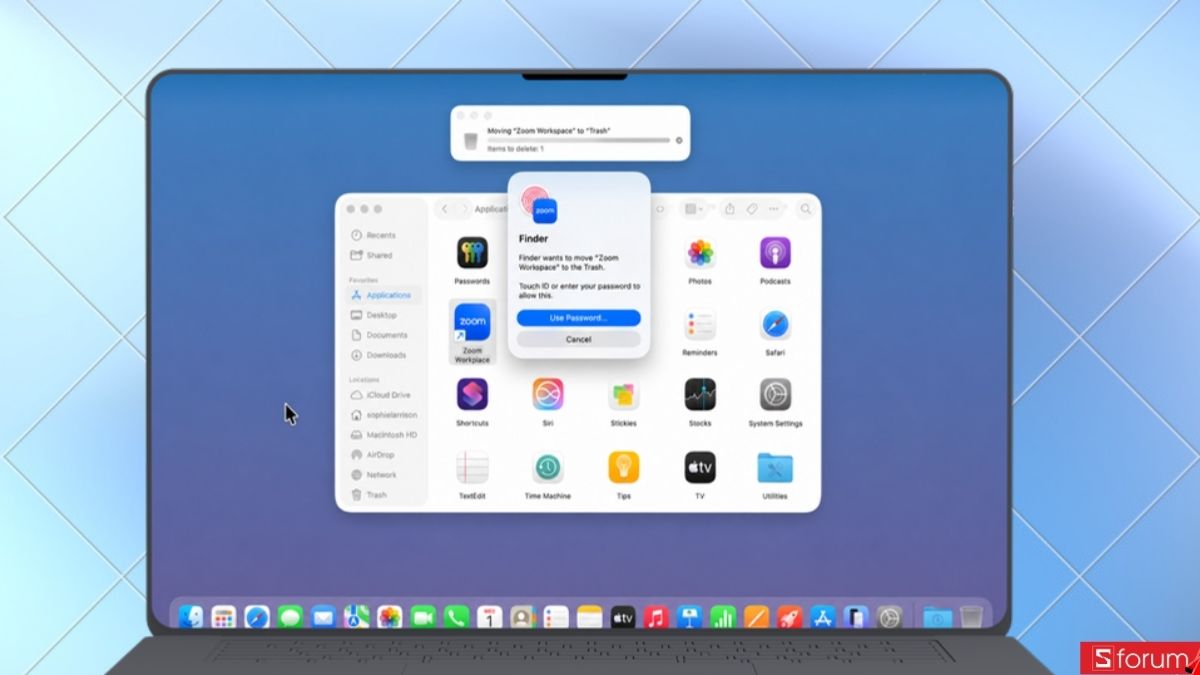Viewport: 1200px width, 675px height.
Task: Open the Finder search magnifier
Action: (x=805, y=209)
